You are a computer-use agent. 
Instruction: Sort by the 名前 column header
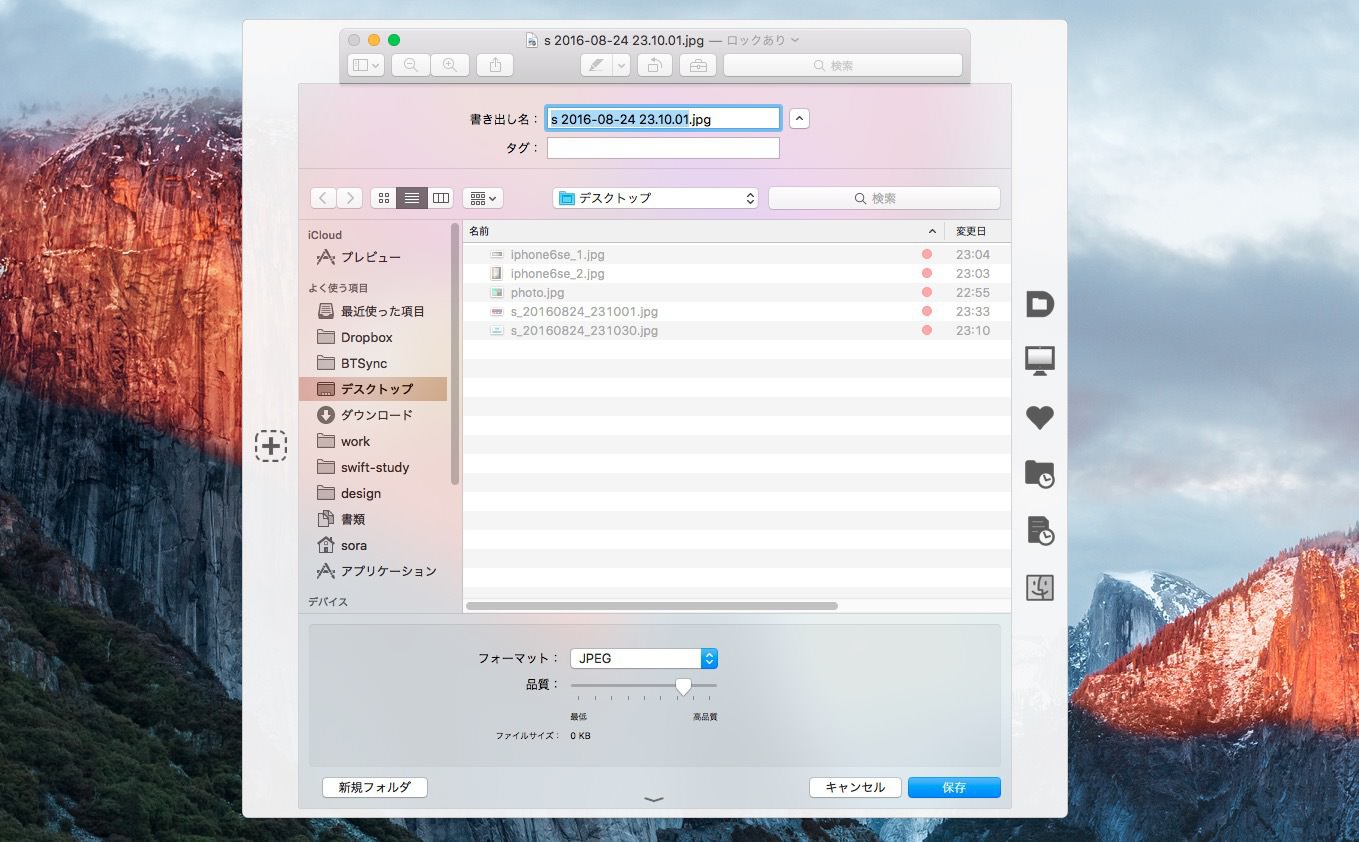(703, 231)
